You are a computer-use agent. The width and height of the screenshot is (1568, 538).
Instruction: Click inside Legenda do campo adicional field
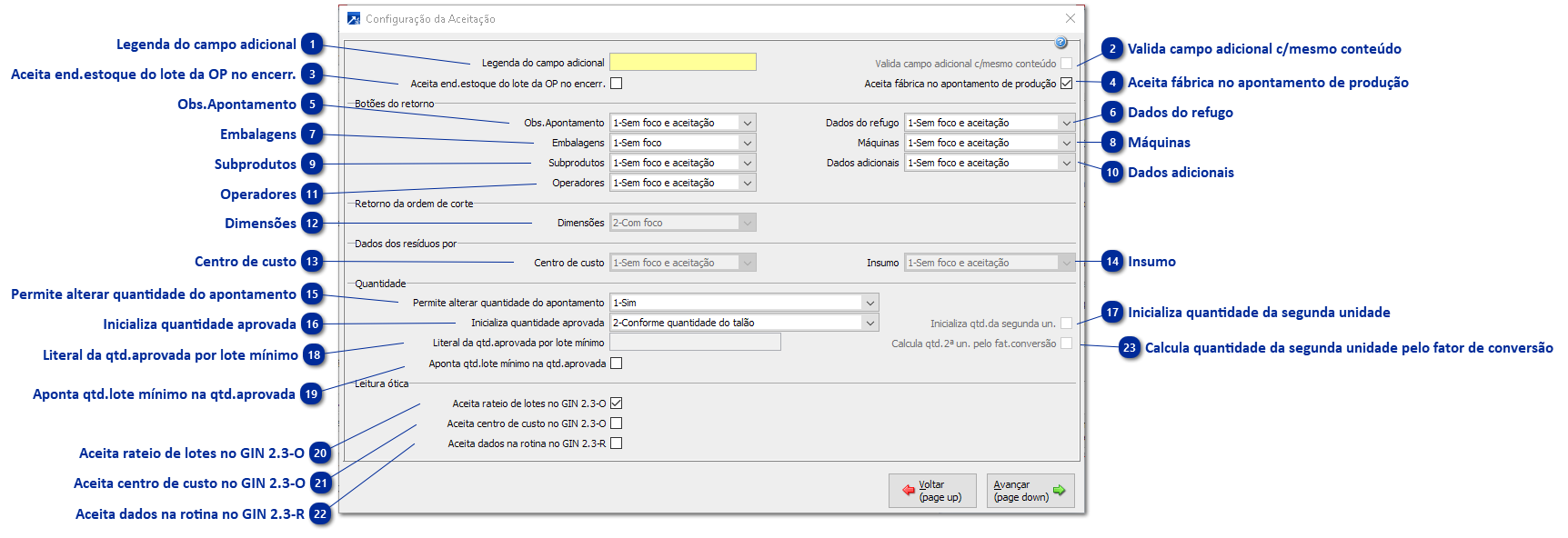pyautogui.click(x=683, y=62)
